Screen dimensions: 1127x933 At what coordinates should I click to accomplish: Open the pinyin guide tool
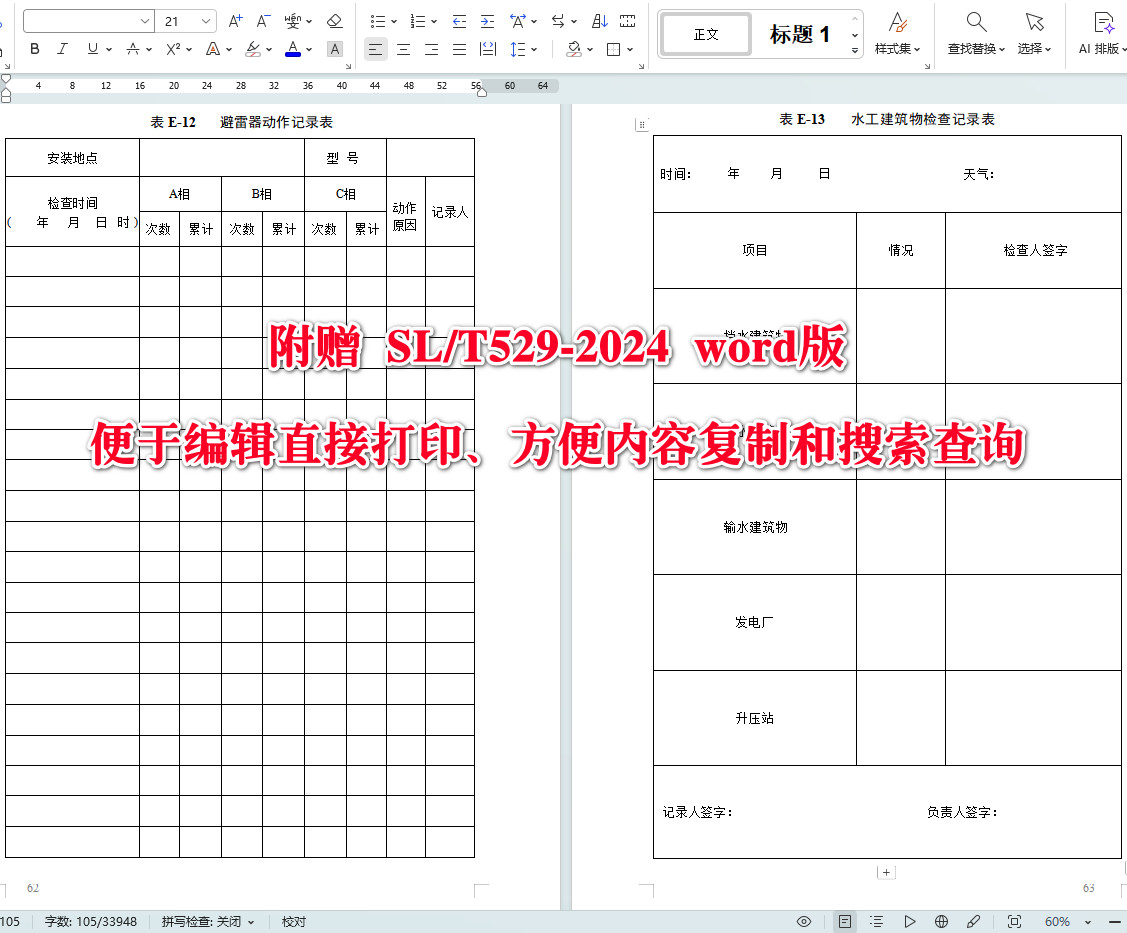[x=291, y=20]
